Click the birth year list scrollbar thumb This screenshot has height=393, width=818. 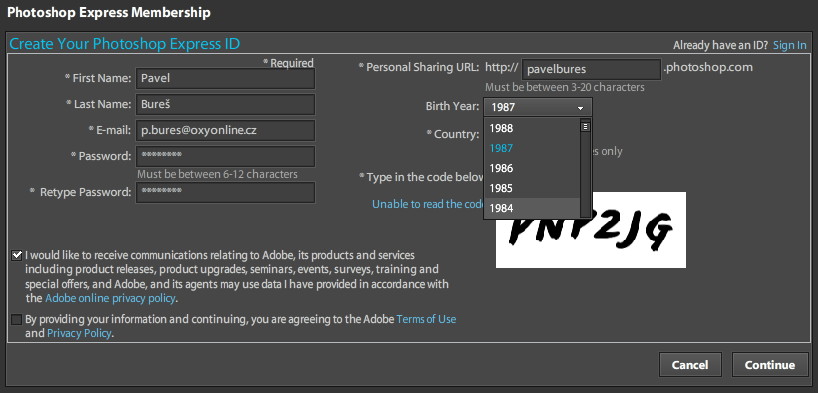point(585,126)
